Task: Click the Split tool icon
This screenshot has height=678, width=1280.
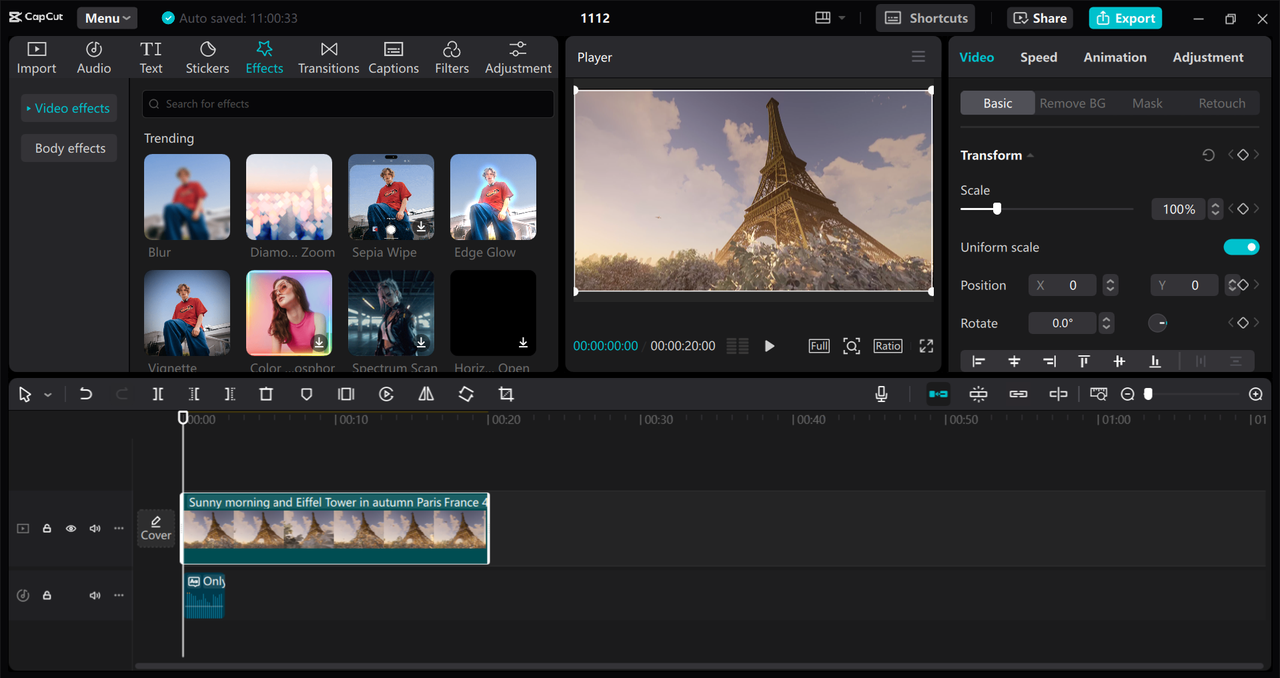Action: tap(158, 394)
